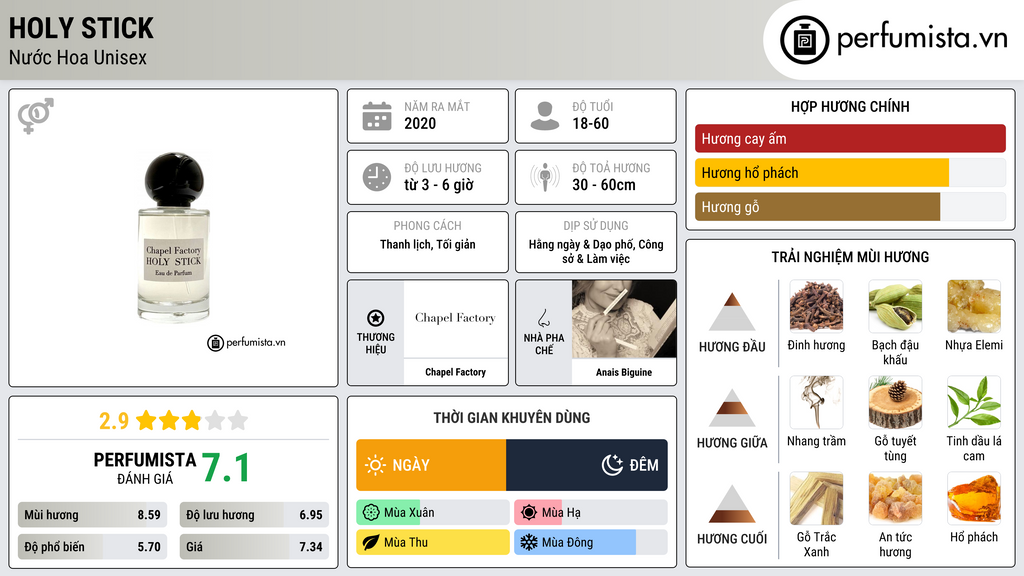This screenshot has width=1024, height=576.
Task: Click the Mùa Hạ season bar
Action: click(590, 513)
